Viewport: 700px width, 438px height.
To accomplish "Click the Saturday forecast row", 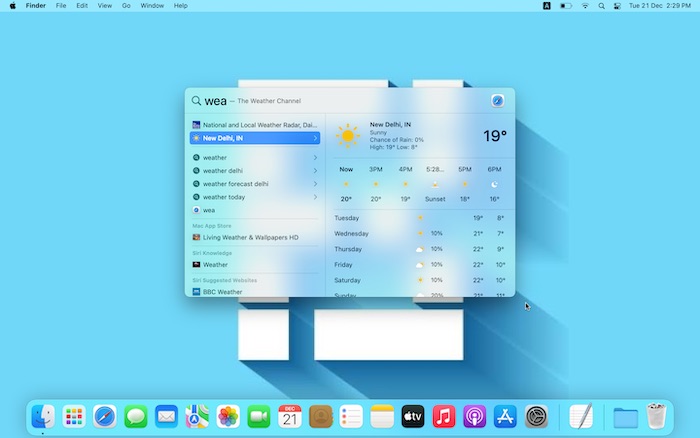I will tap(420, 280).
